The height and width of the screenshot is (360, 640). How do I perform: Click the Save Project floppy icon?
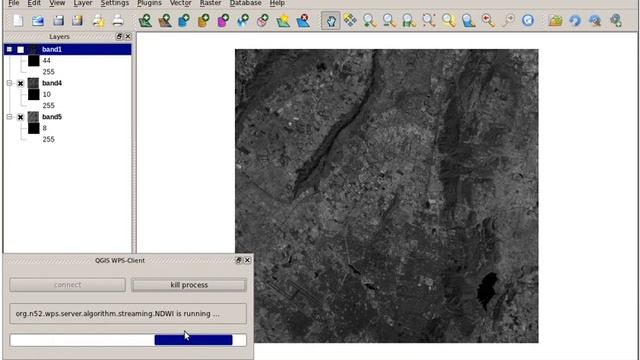pyautogui.click(x=58, y=20)
